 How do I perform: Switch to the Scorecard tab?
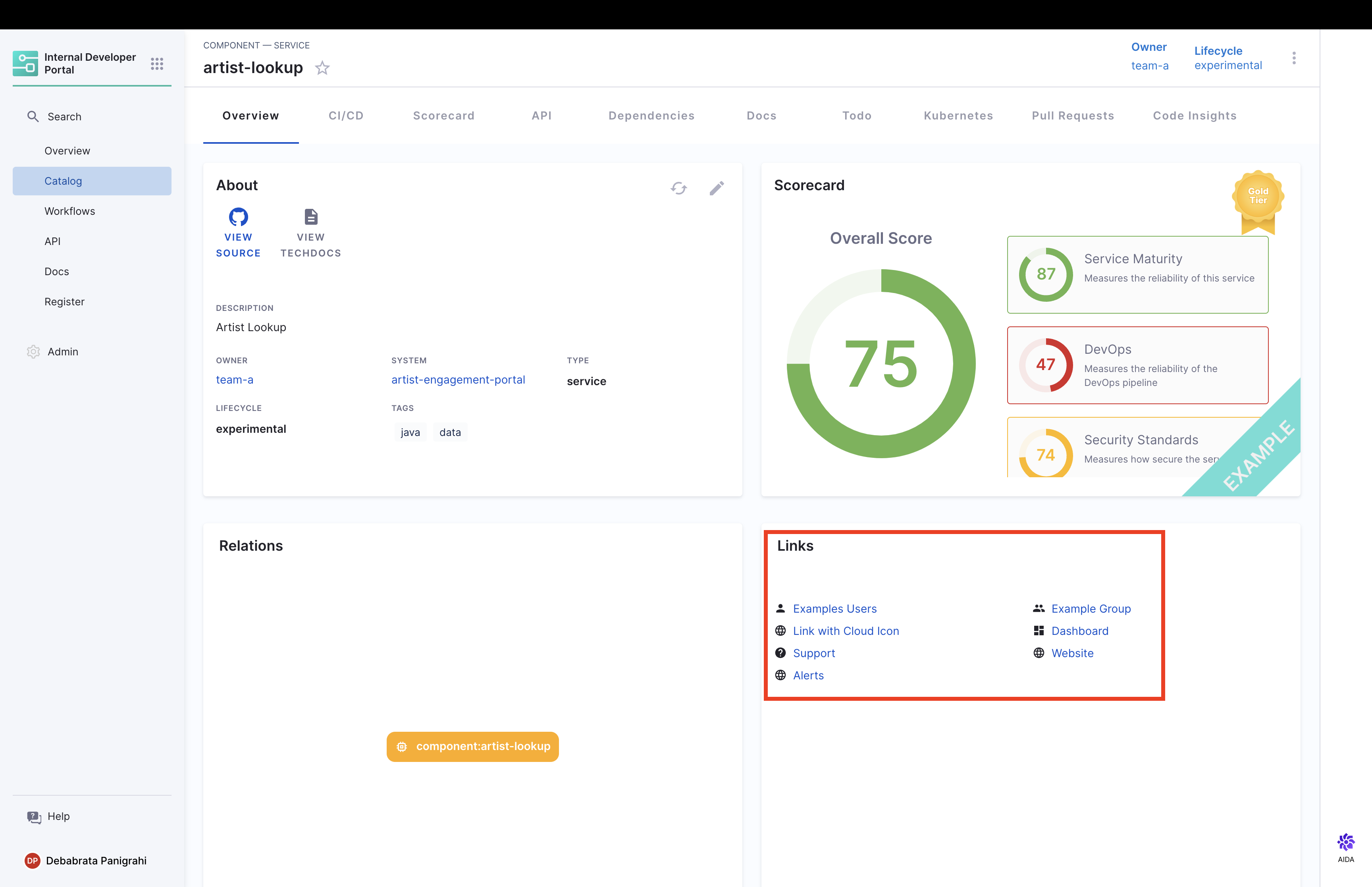(443, 116)
